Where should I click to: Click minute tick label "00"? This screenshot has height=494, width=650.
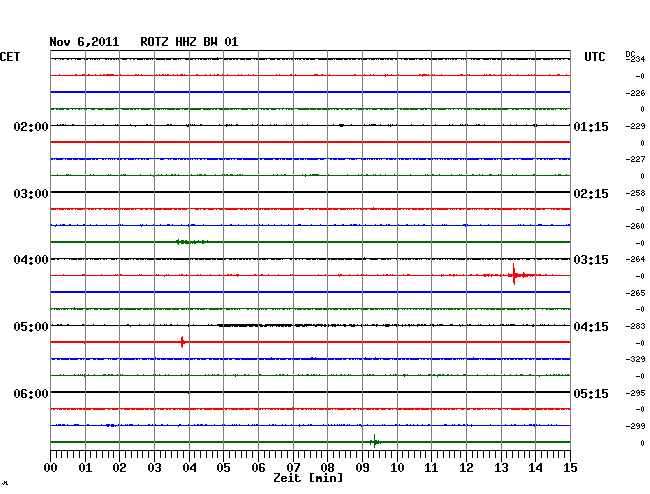[50, 467]
